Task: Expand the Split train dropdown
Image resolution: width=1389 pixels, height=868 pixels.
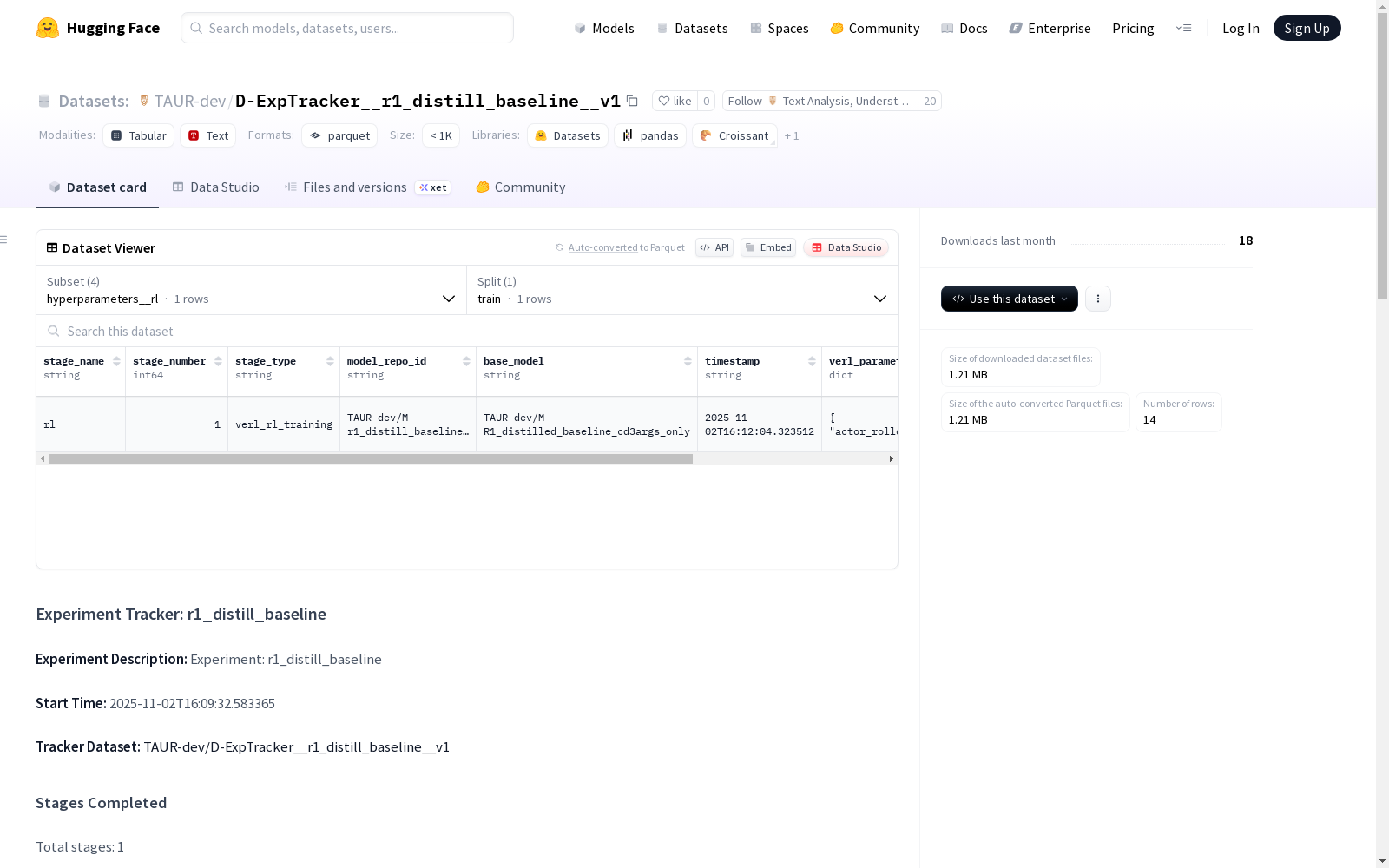Action: click(x=682, y=290)
